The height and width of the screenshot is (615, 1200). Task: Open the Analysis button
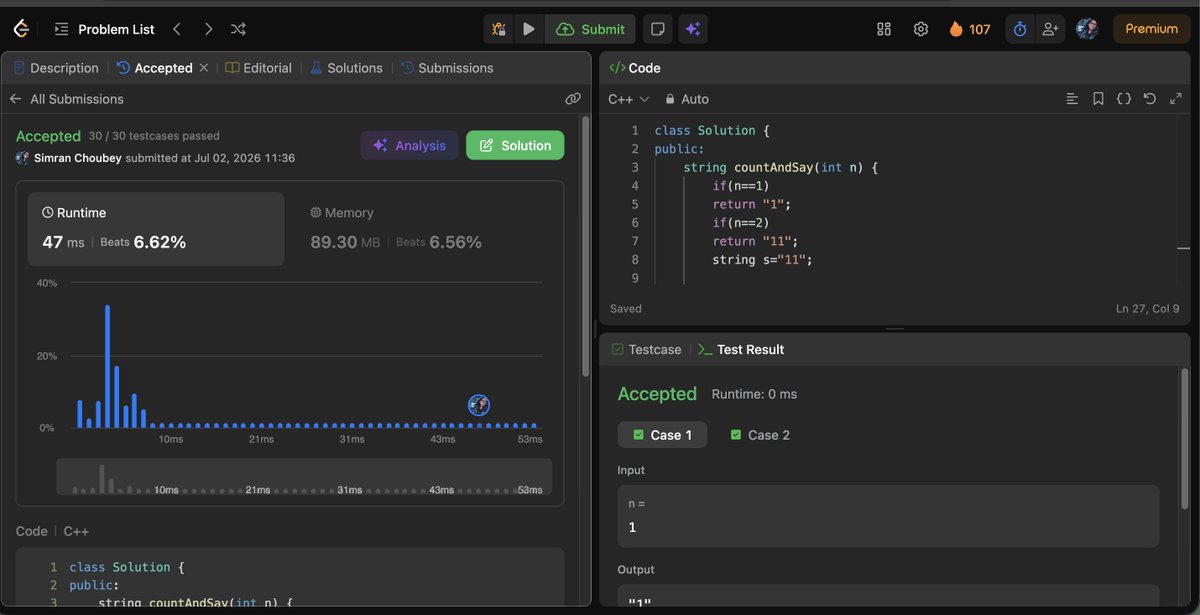[410, 145]
